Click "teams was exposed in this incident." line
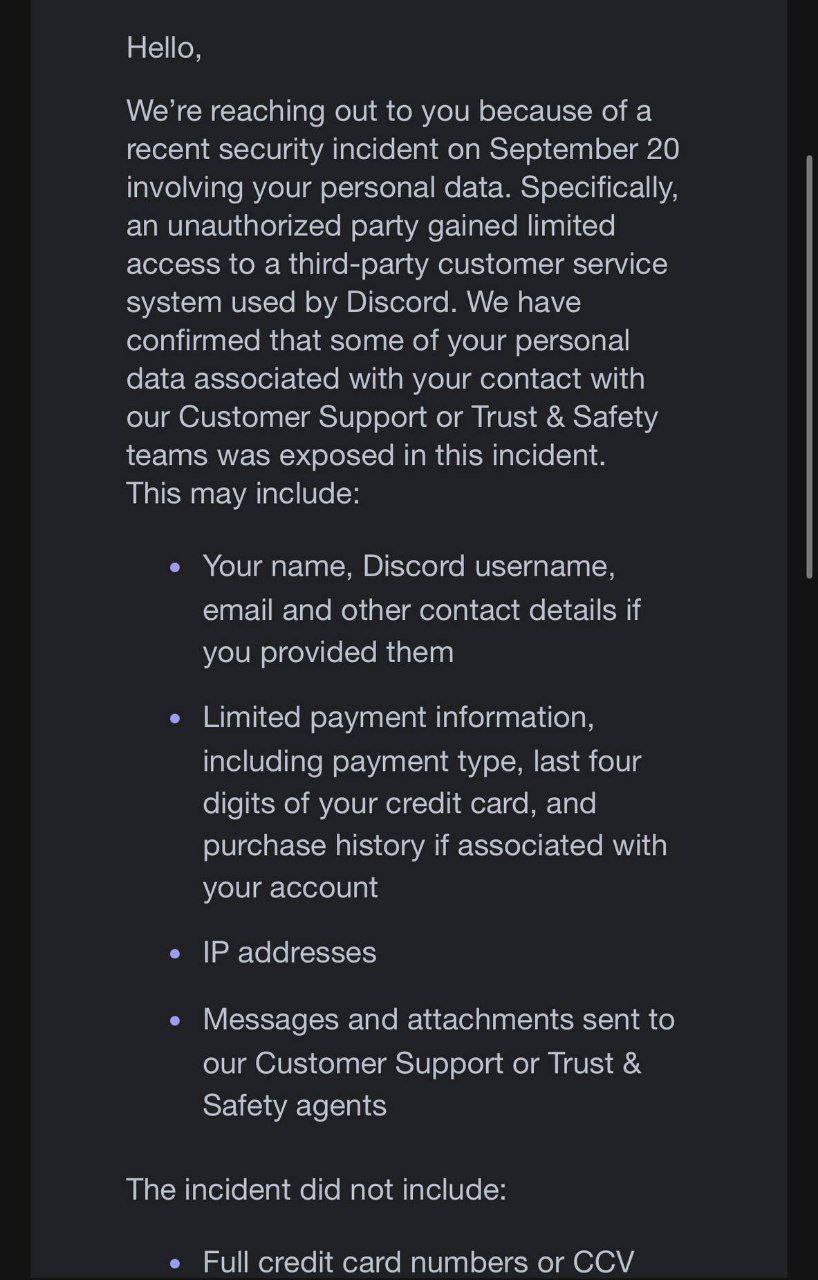 tap(366, 455)
